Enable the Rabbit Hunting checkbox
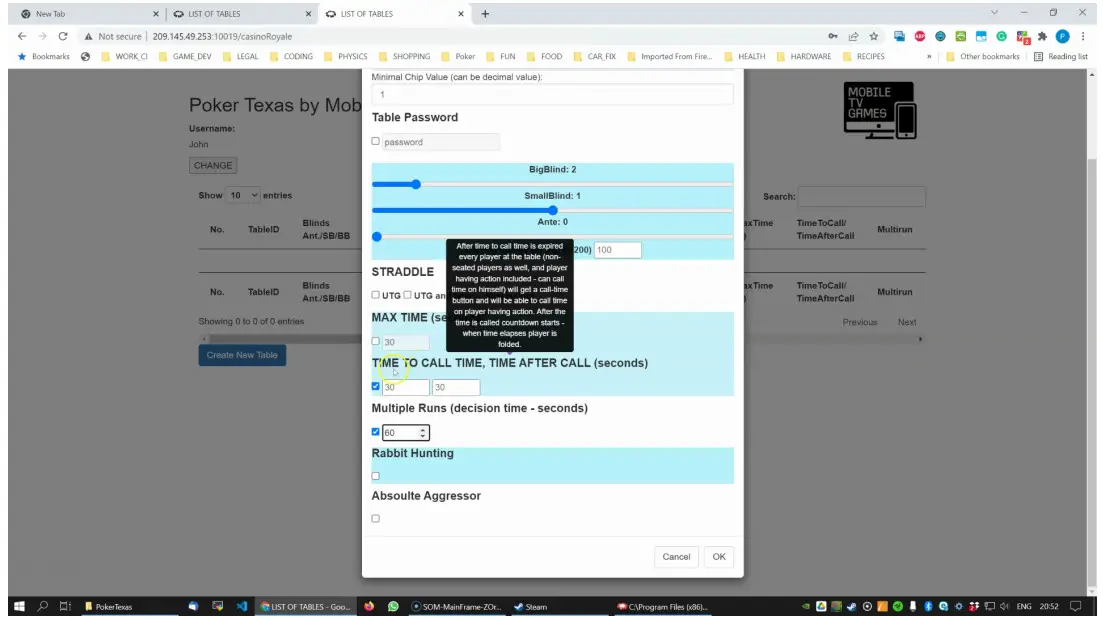1103x619 pixels. (376, 476)
